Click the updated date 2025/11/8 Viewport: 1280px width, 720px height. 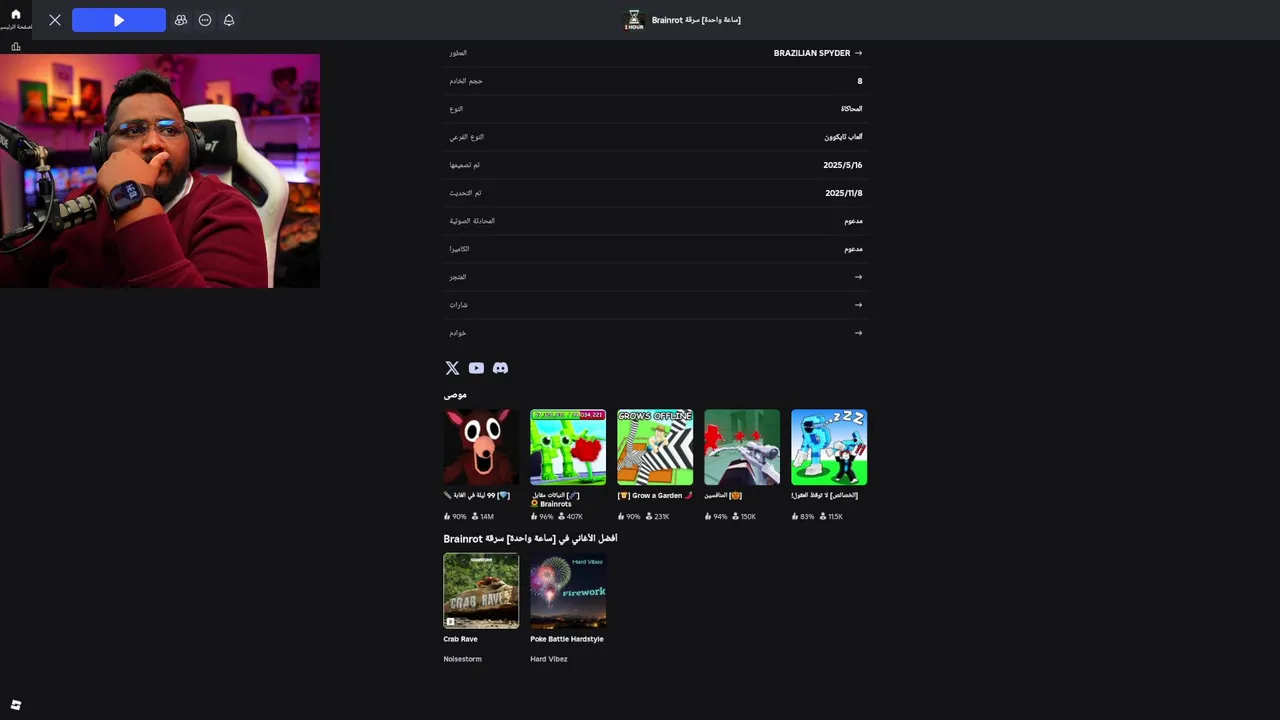click(x=843, y=193)
